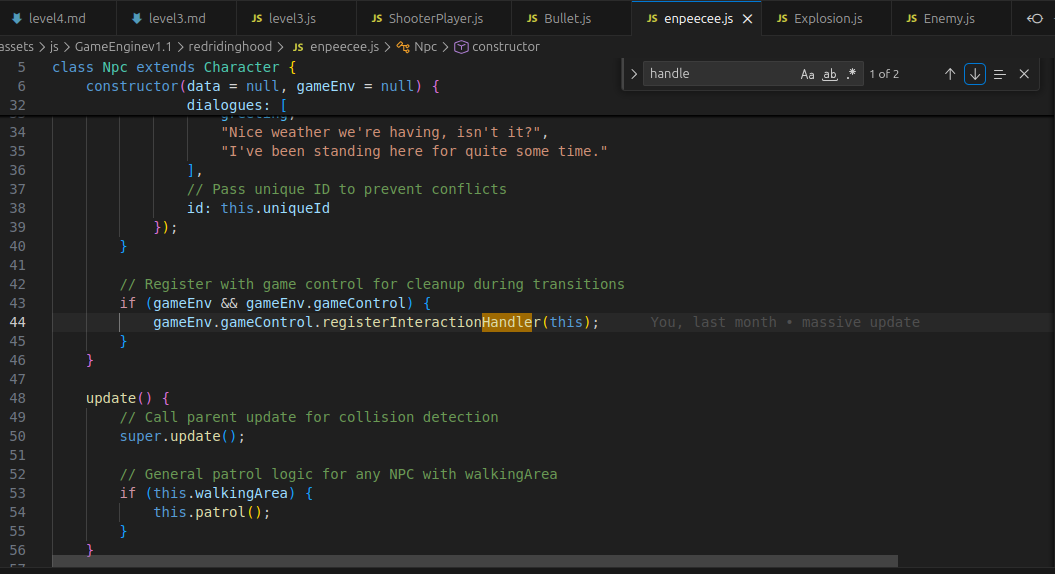This screenshot has width=1055, height=574.
Task: Click the horizontal scrollbar at bottom
Action: pos(475,561)
